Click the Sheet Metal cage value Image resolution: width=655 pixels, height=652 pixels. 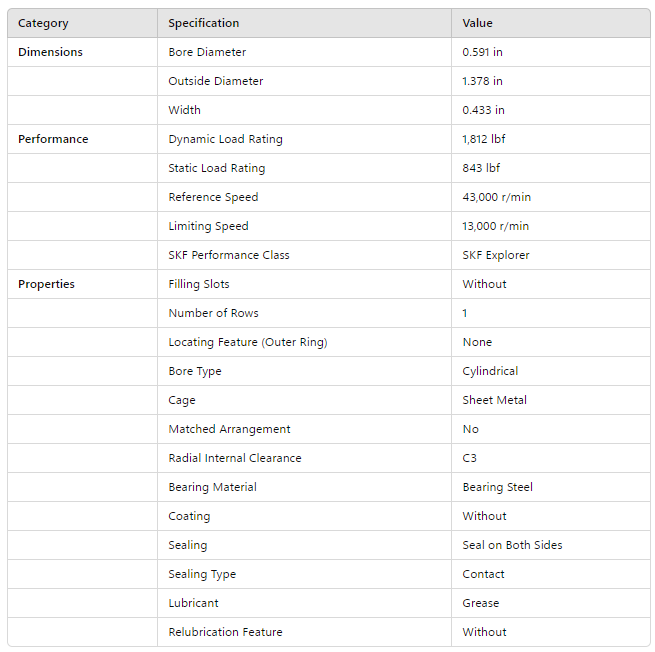495,400
